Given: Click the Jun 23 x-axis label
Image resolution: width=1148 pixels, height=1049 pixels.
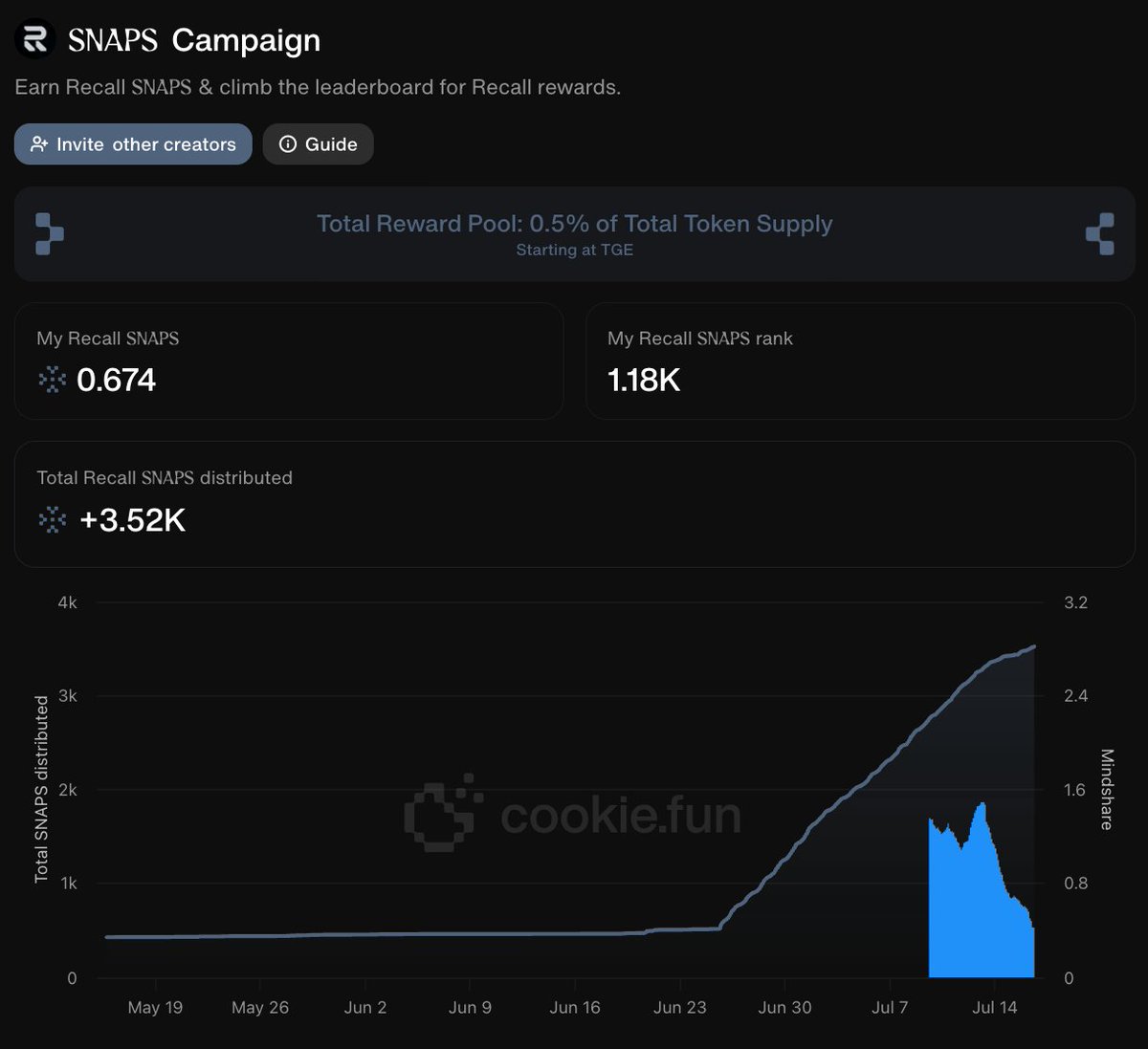Looking at the screenshot, I should pyautogui.click(x=680, y=1008).
